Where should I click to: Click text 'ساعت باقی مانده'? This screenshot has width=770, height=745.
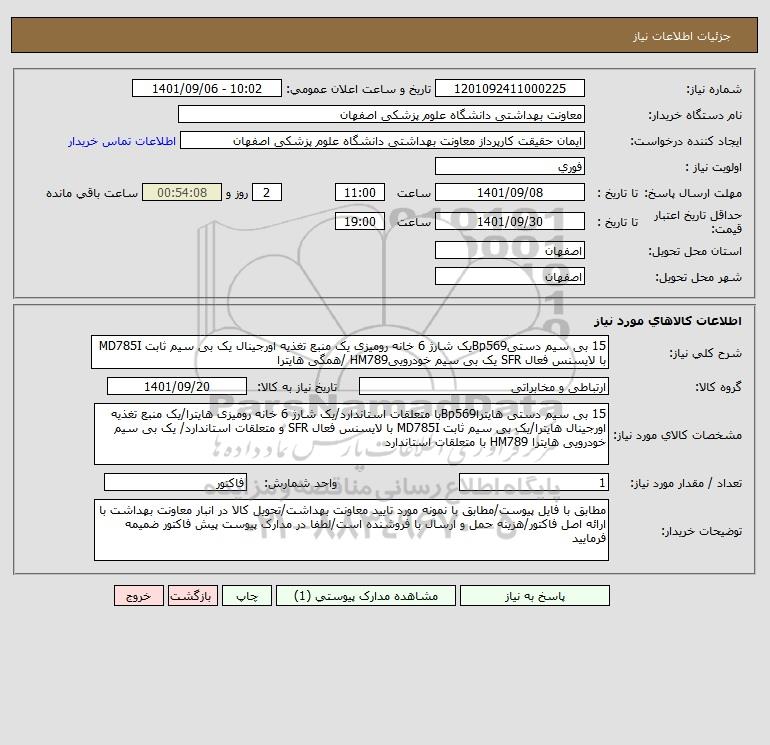[x=92, y=193]
